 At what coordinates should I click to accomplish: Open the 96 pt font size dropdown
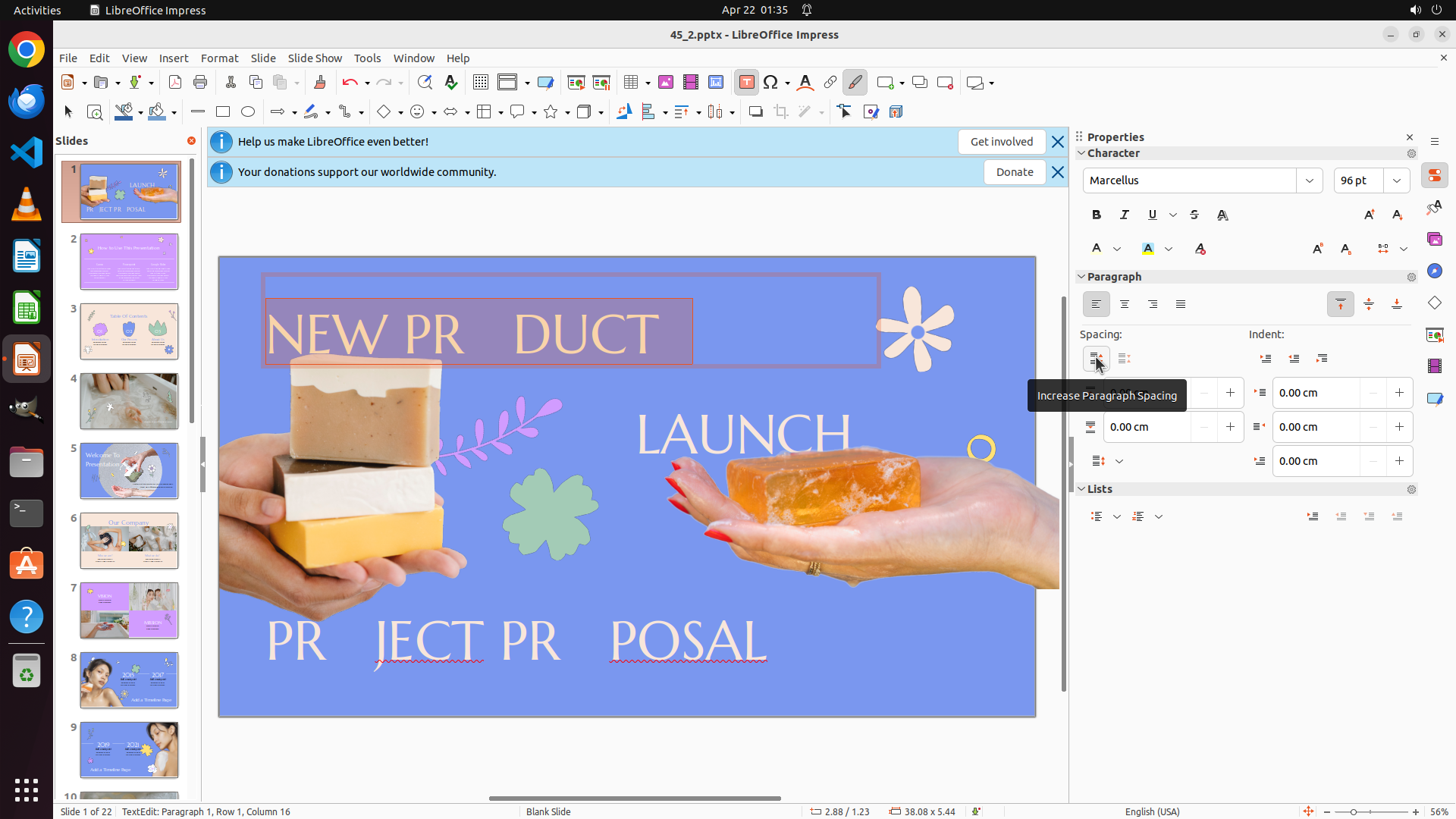1397,180
